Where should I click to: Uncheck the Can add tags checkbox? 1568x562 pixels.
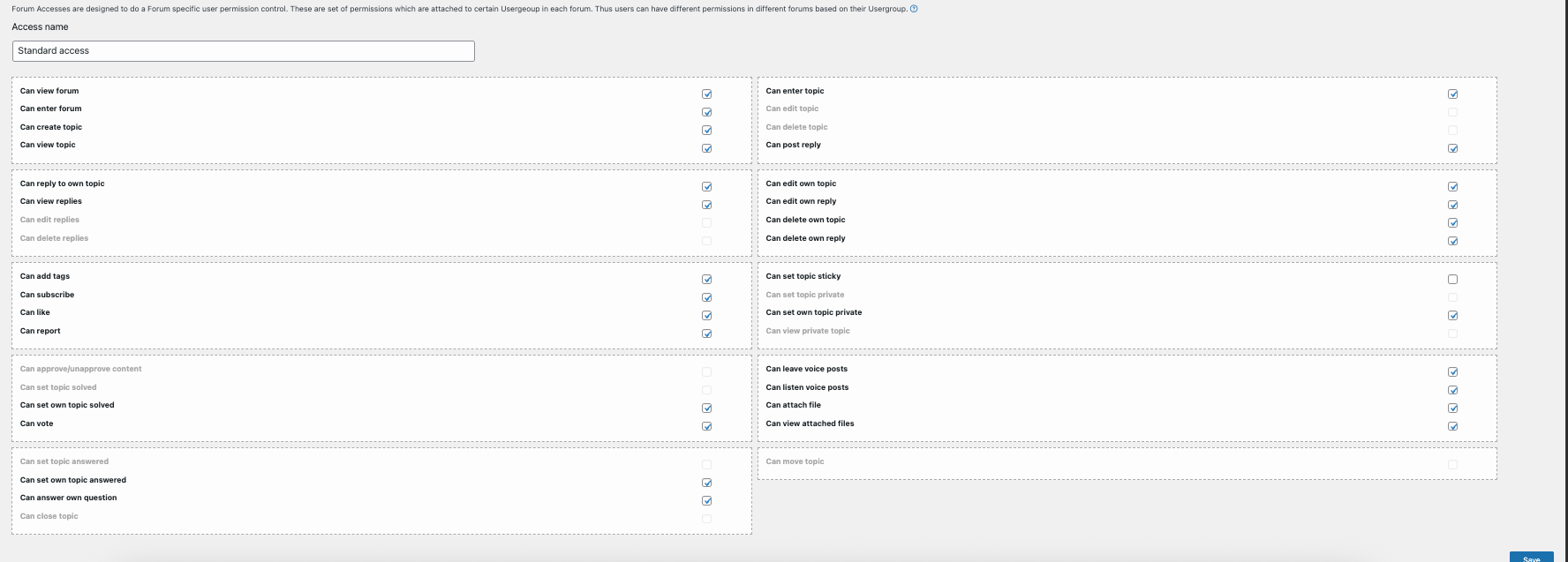[706, 279]
